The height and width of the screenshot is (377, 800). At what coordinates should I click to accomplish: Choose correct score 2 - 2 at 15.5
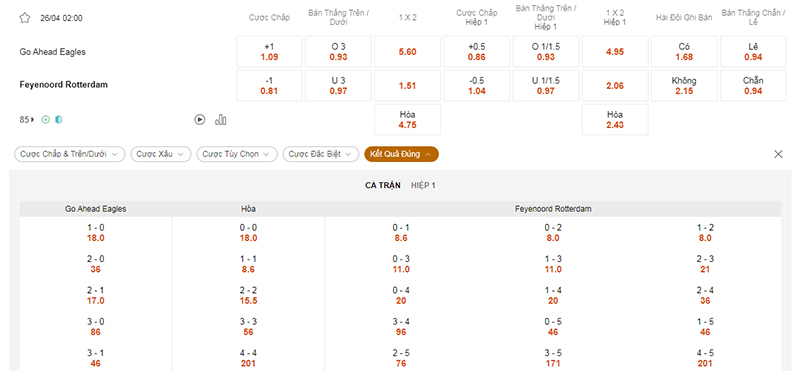(248, 295)
